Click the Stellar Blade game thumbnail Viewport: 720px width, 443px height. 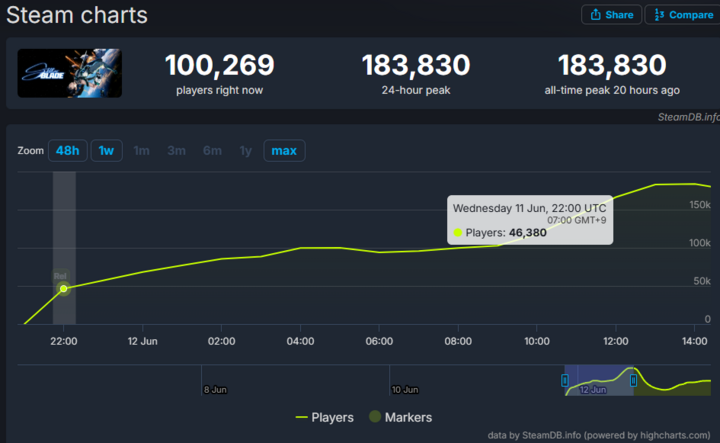coord(69,73)
